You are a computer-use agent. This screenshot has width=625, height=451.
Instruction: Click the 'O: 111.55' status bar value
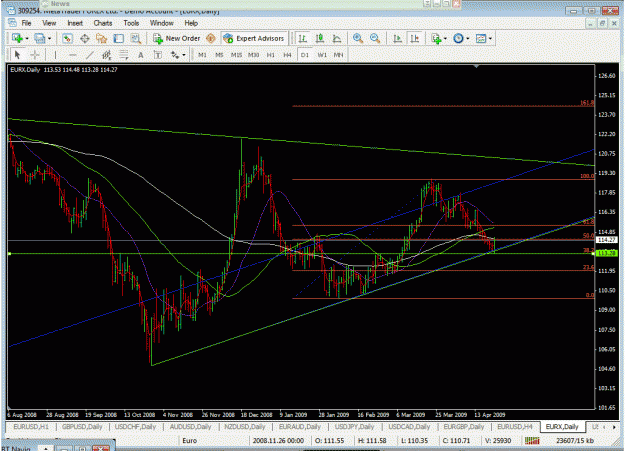point(329,440)
